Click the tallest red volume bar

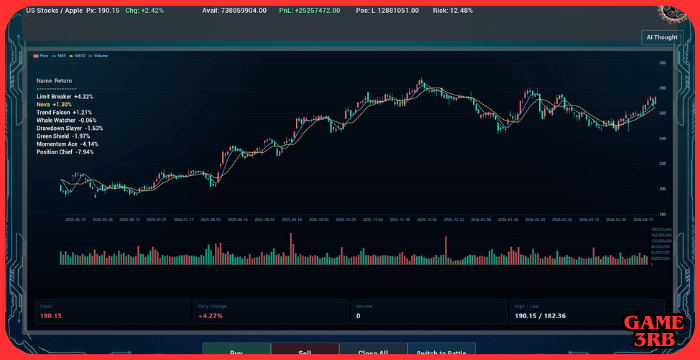(291, 249)
